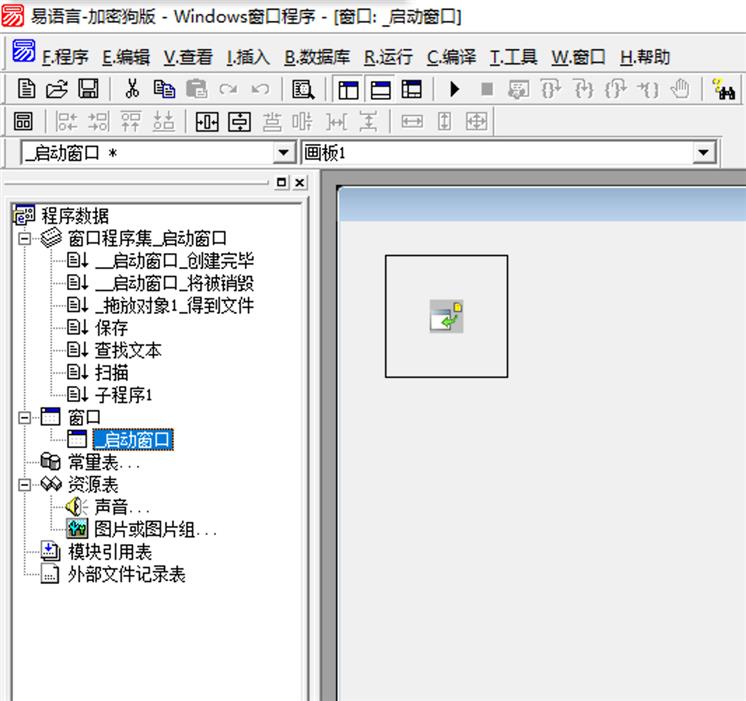The height and width of the screenshot is (701, 746).
Task: Click the Find magnifier document icon
Action: tap(303, 89)
